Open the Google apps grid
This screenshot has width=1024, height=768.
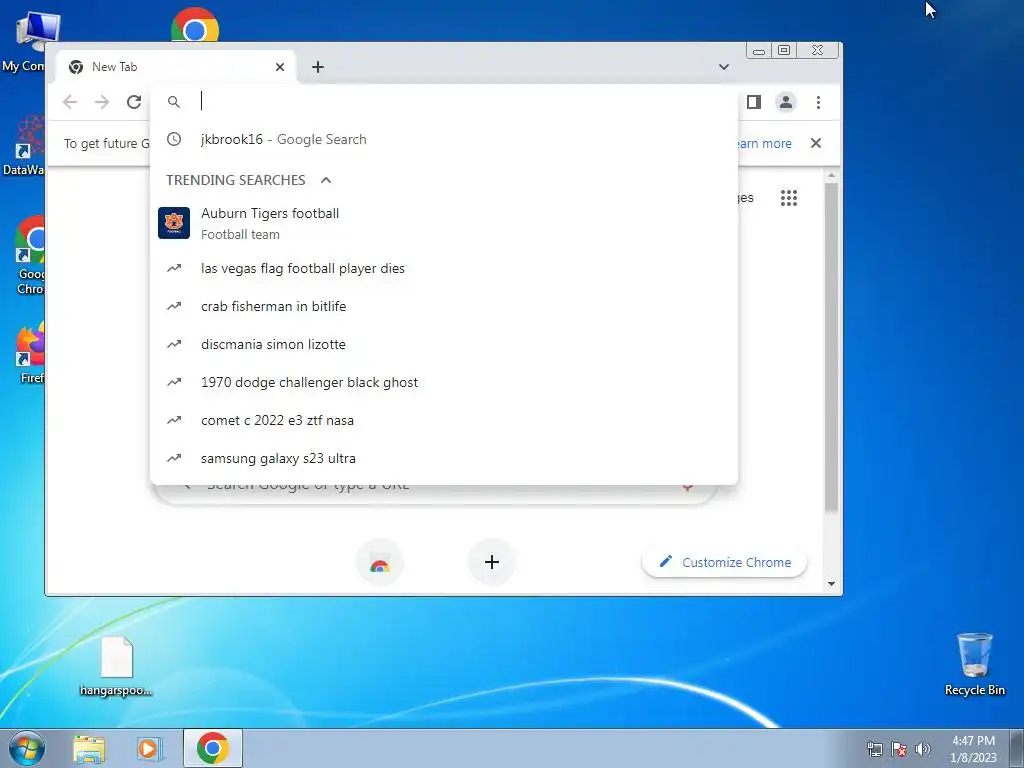789,198
